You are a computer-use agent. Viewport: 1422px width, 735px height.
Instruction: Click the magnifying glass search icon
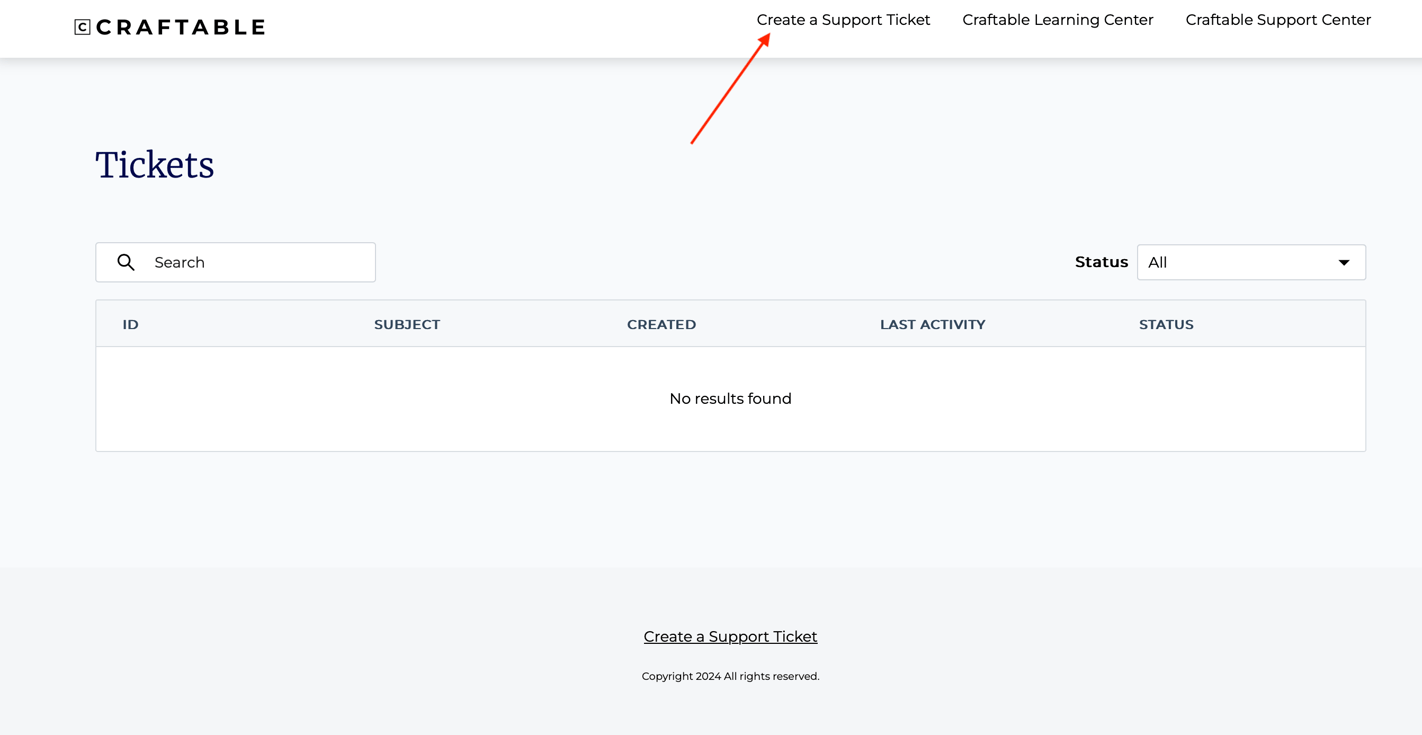[125, 262]
